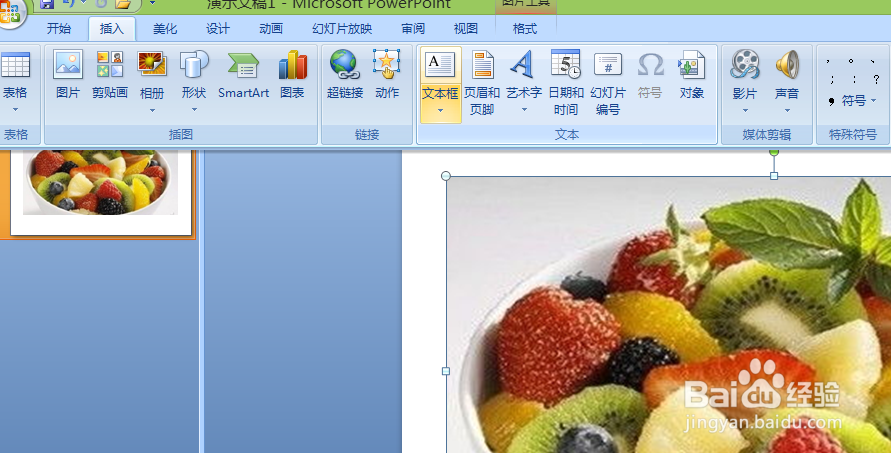The width and height of the screenshot is (891, 453).
Task: Open the 幻灯片放映 tab
Action: 342,29
